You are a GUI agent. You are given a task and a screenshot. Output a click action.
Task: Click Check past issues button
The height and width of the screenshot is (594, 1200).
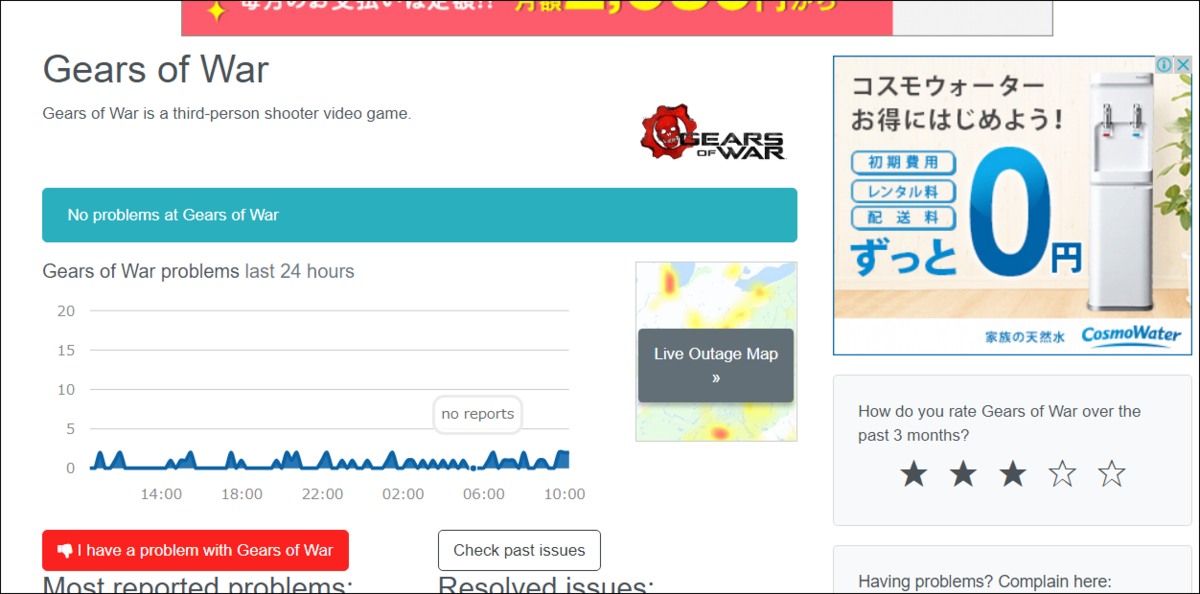tap(519, 550)
